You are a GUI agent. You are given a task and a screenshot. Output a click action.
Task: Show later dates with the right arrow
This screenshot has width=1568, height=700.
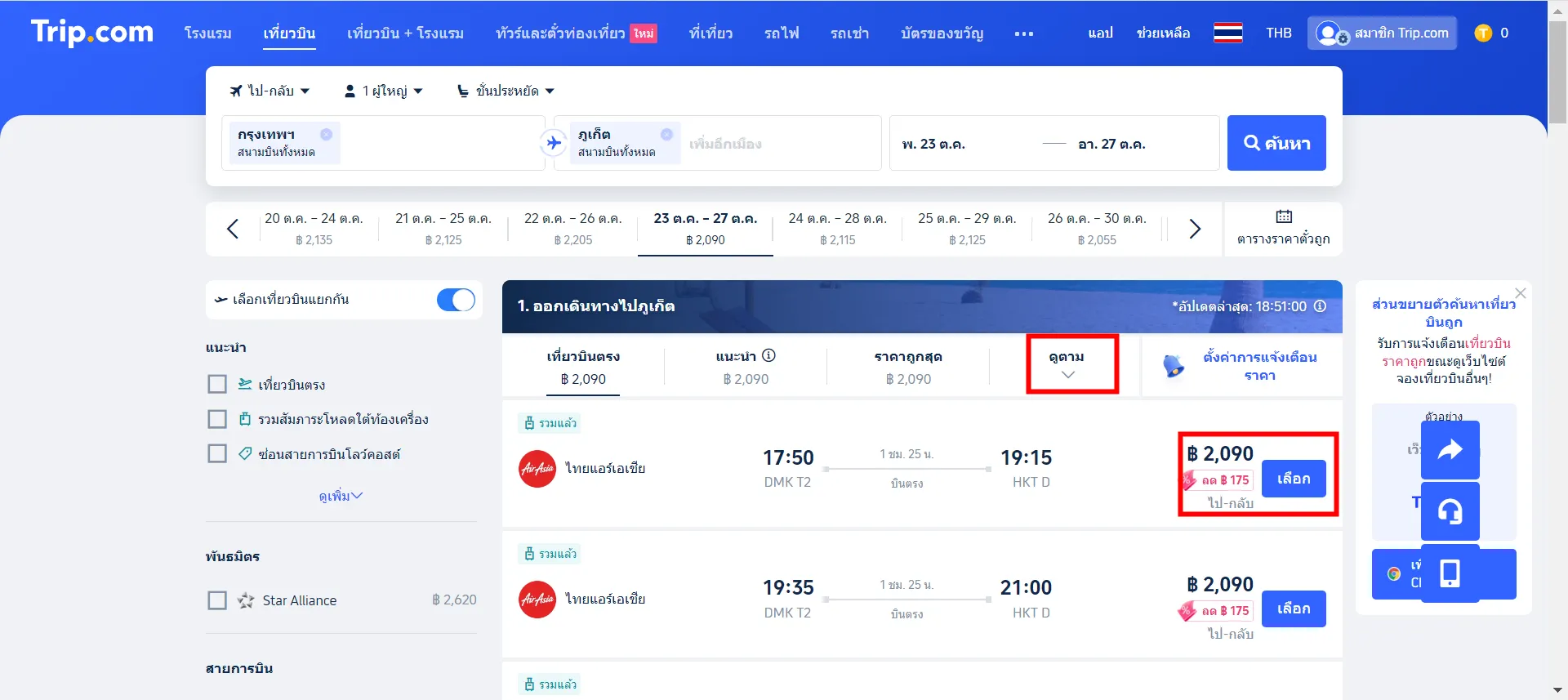coord(1195,229)
